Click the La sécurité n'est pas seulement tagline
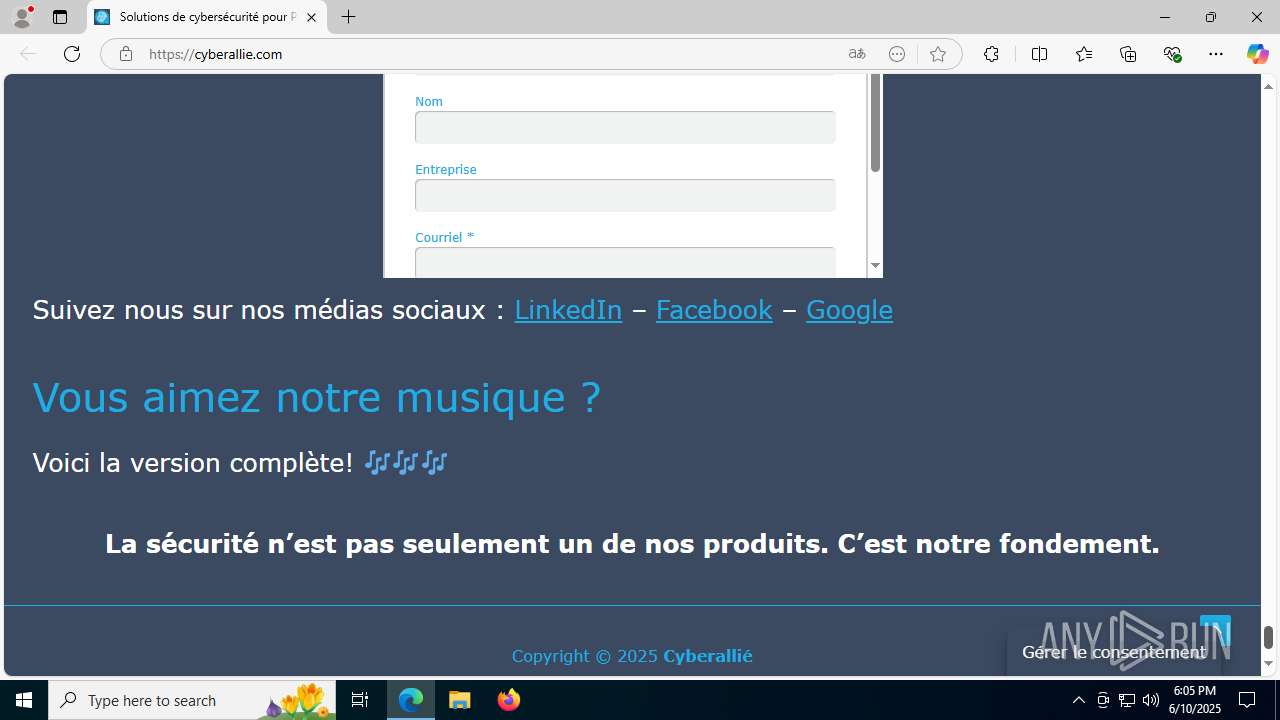 (632, 544)
